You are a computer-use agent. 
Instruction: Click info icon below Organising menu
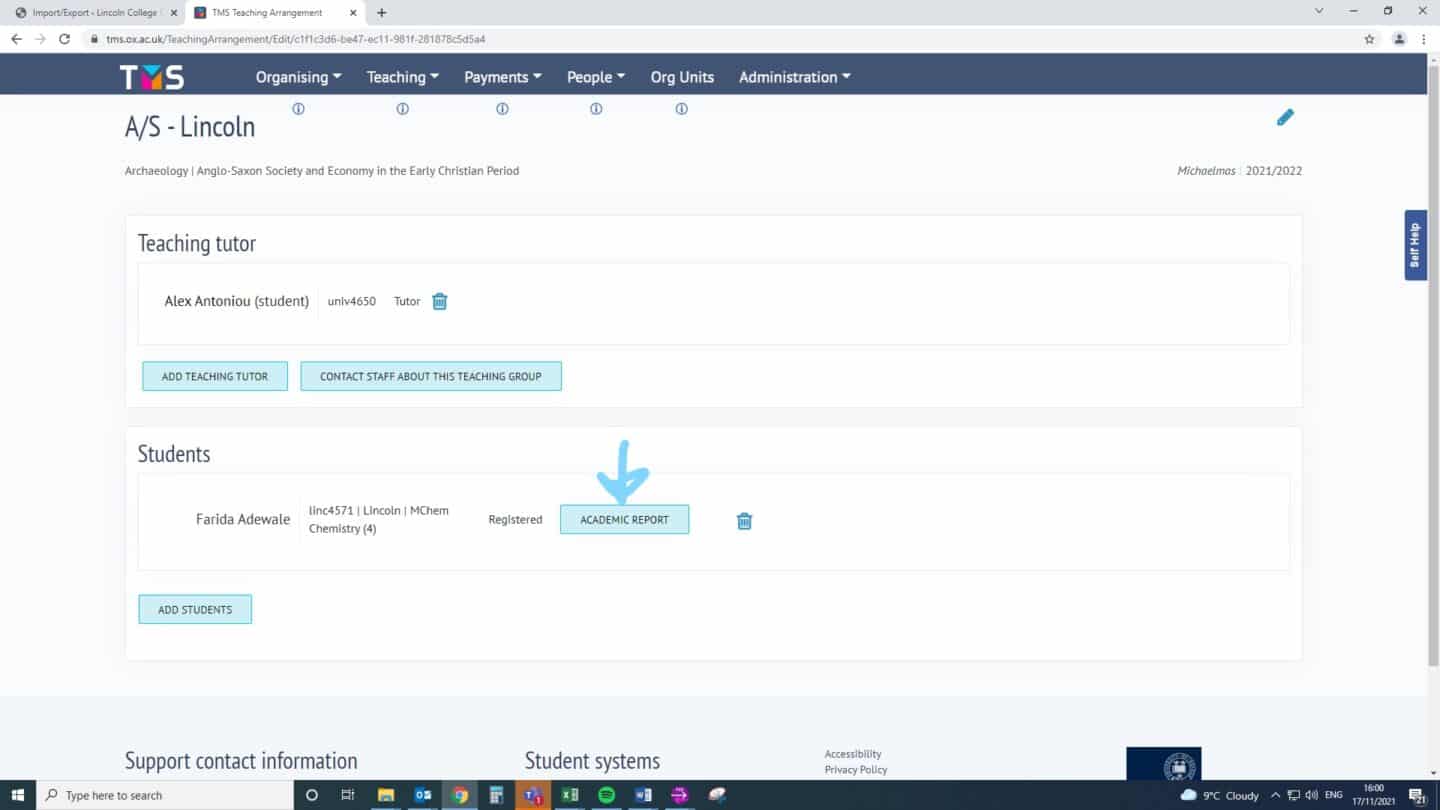(x=298, y=109)
